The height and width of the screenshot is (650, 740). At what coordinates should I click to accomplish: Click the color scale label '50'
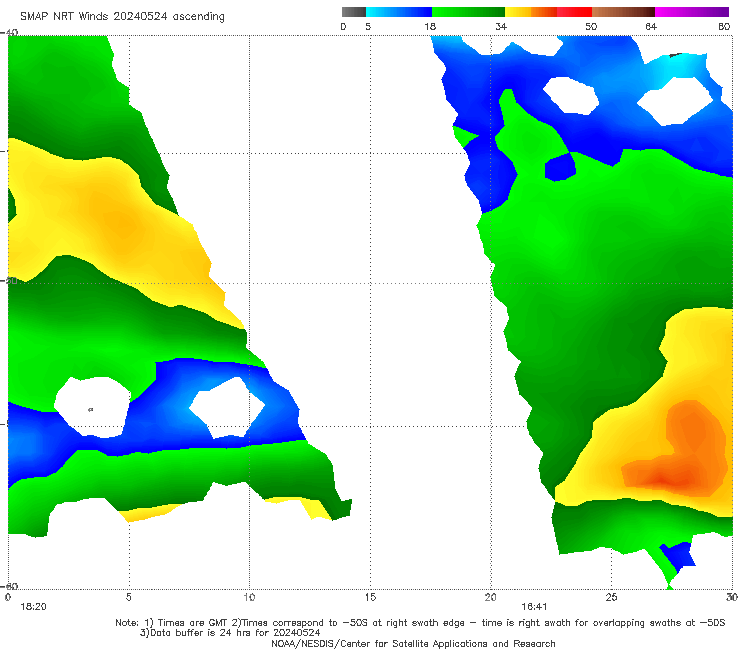click(x=591, y=27)
